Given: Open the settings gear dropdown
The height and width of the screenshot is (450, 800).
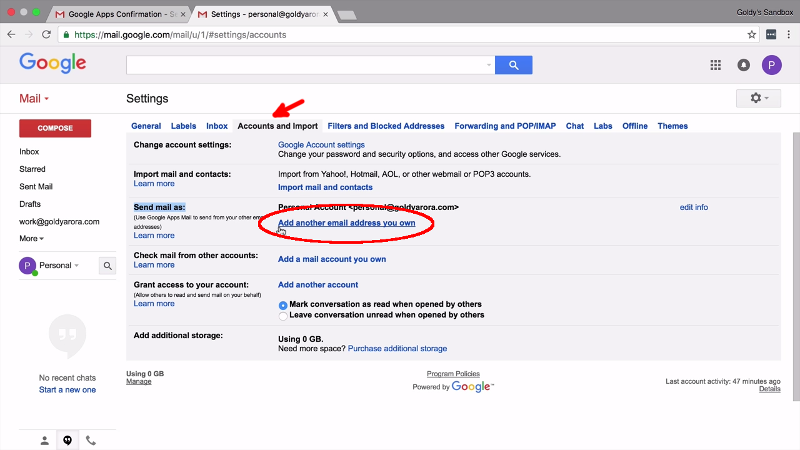Looking at the screenshot, I should [758, 98].
